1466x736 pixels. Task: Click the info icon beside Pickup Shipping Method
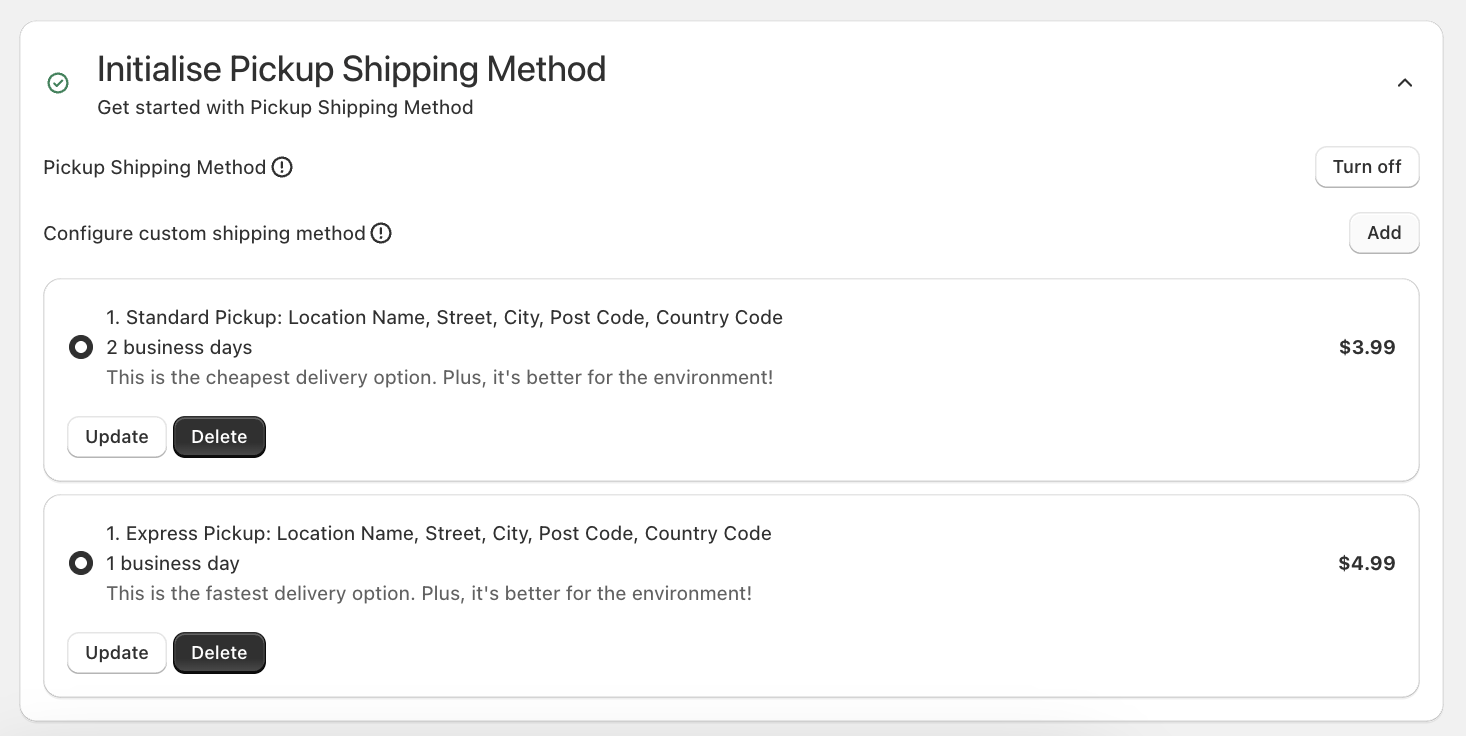point(282,167)
